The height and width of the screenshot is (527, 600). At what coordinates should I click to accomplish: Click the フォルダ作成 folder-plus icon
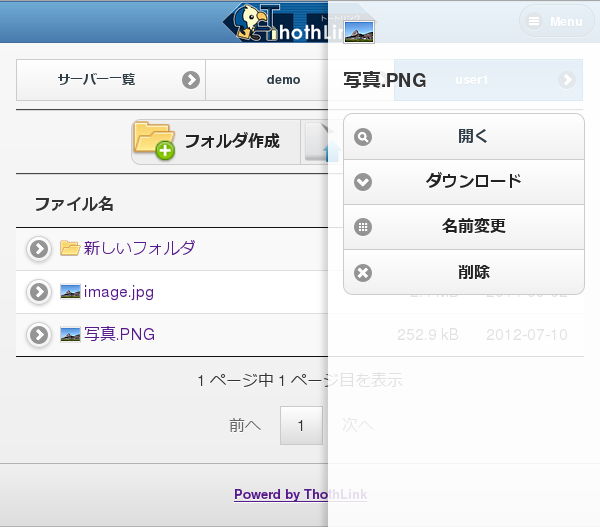click(x=154, y=140)
